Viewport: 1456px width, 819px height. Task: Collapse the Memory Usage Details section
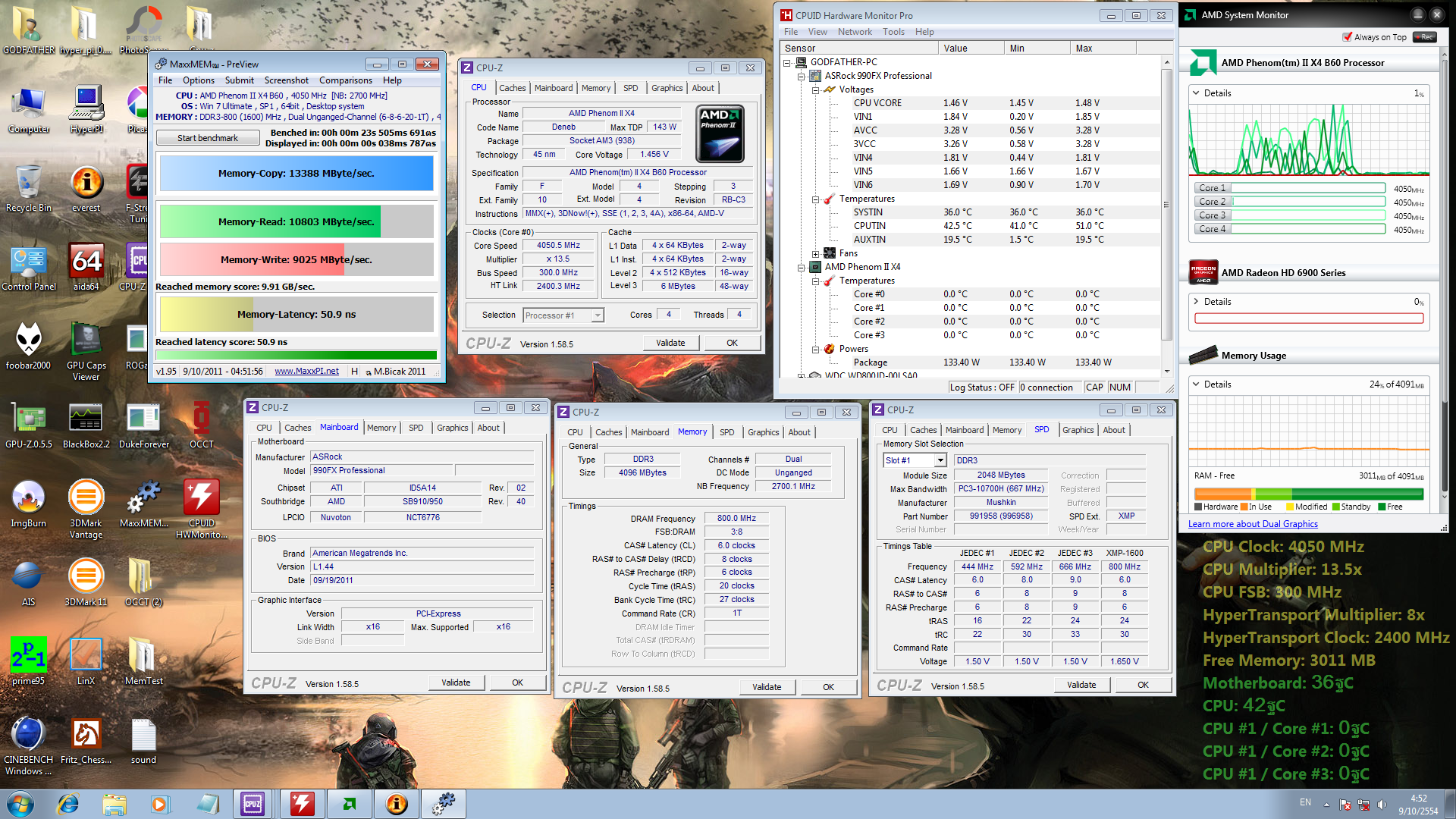pos(1196,384)
